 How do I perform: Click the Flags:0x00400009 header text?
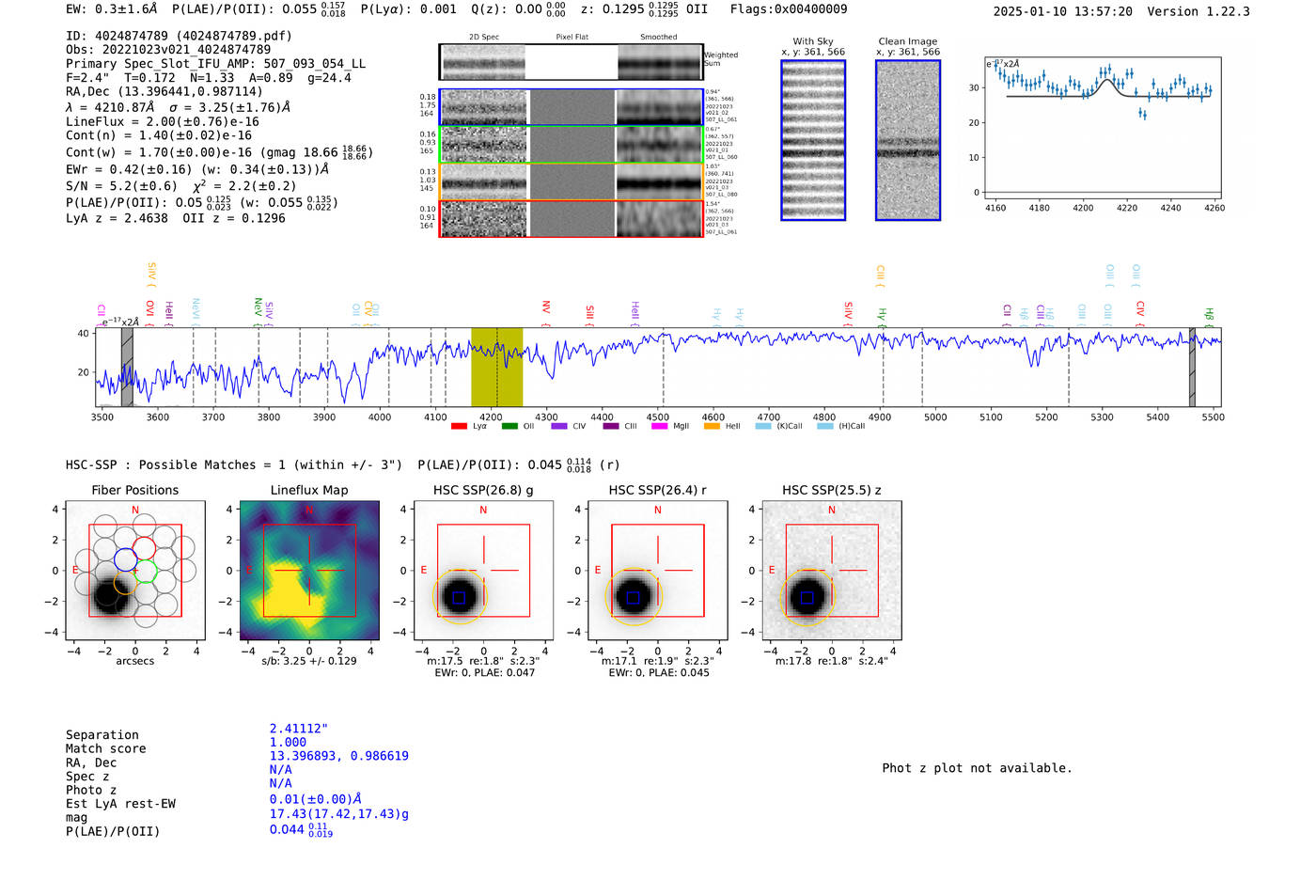tap(789, 9)
